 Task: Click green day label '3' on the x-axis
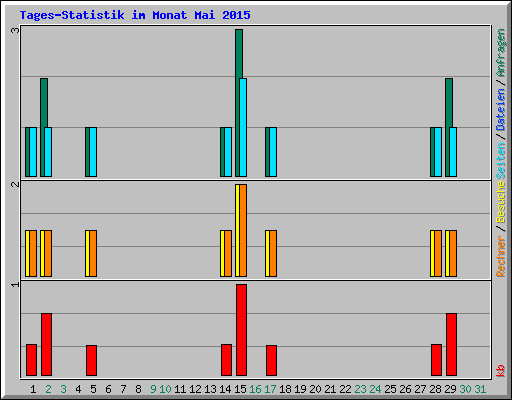(x=63, y=389)
